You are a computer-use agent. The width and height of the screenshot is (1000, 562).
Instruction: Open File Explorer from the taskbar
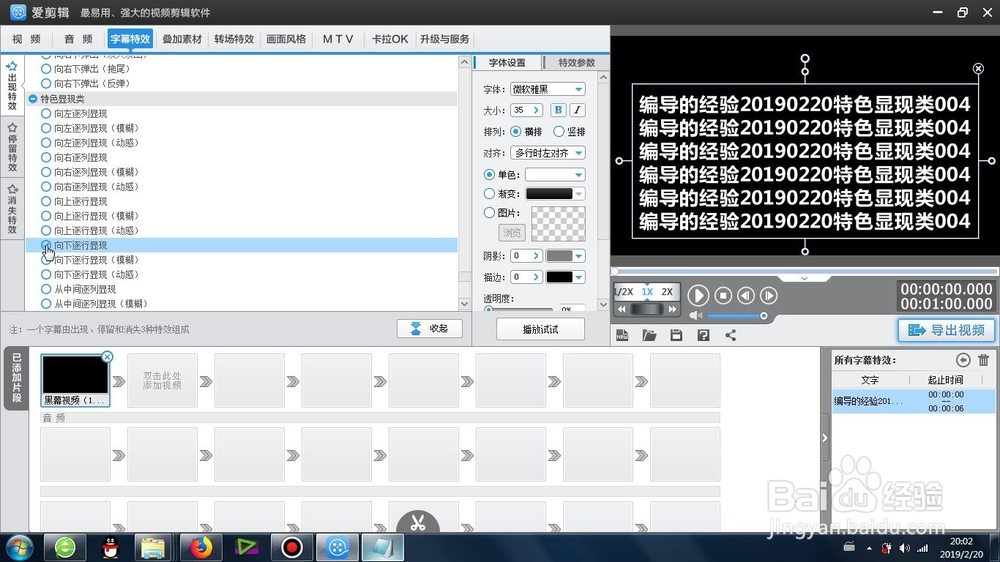coord(153,547)
